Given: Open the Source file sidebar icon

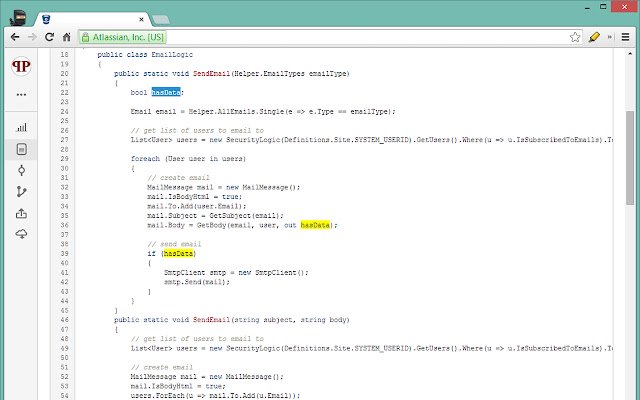Looking at the screenshot, I should (x=21, y=149).
